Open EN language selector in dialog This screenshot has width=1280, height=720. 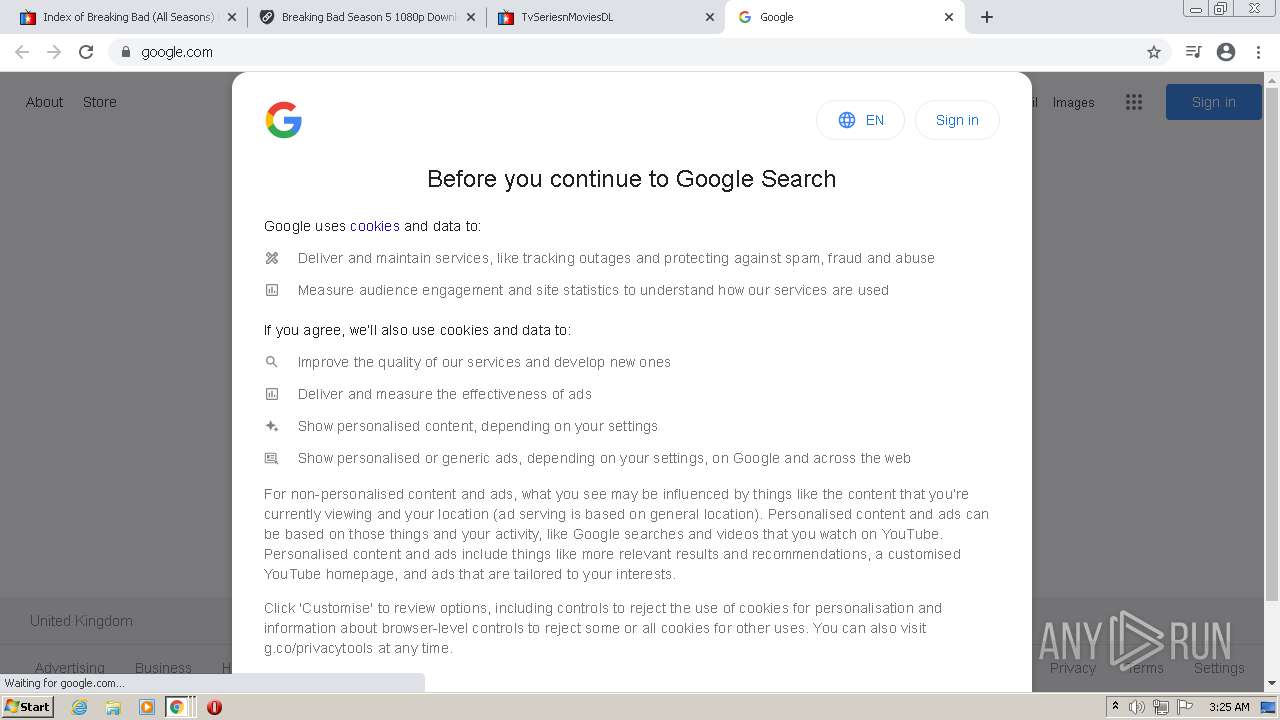pyautogui.click(x=860, y=120)
